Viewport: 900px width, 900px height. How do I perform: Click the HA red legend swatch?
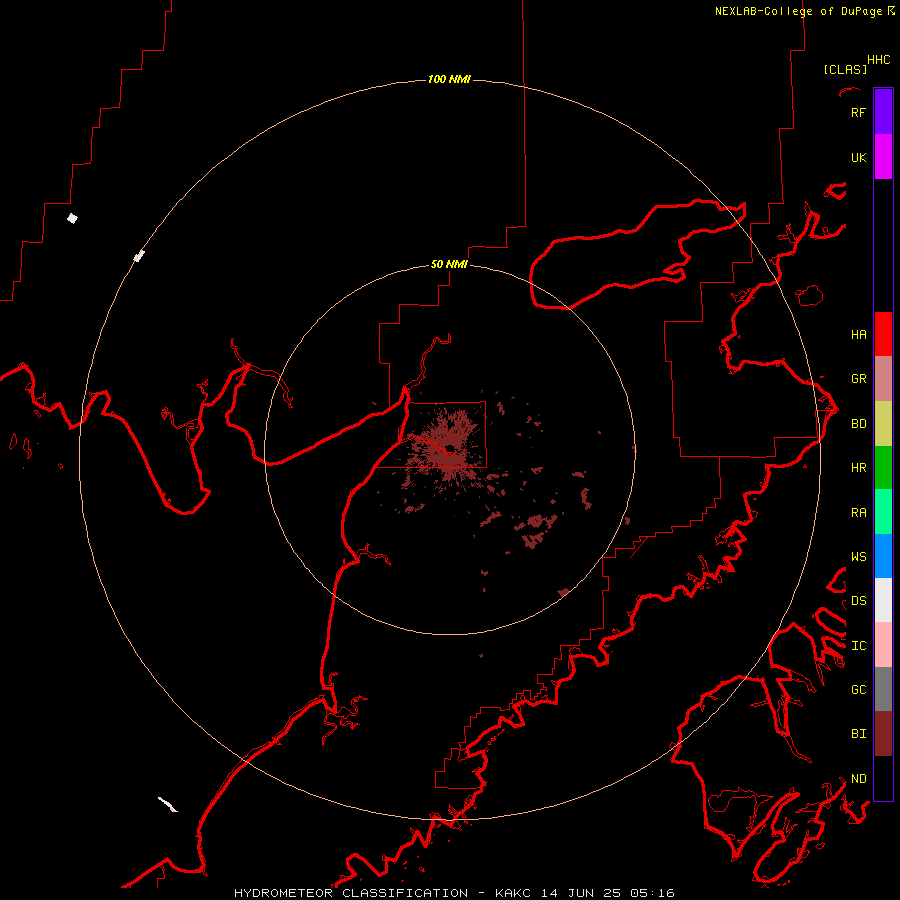click(883, 334)
